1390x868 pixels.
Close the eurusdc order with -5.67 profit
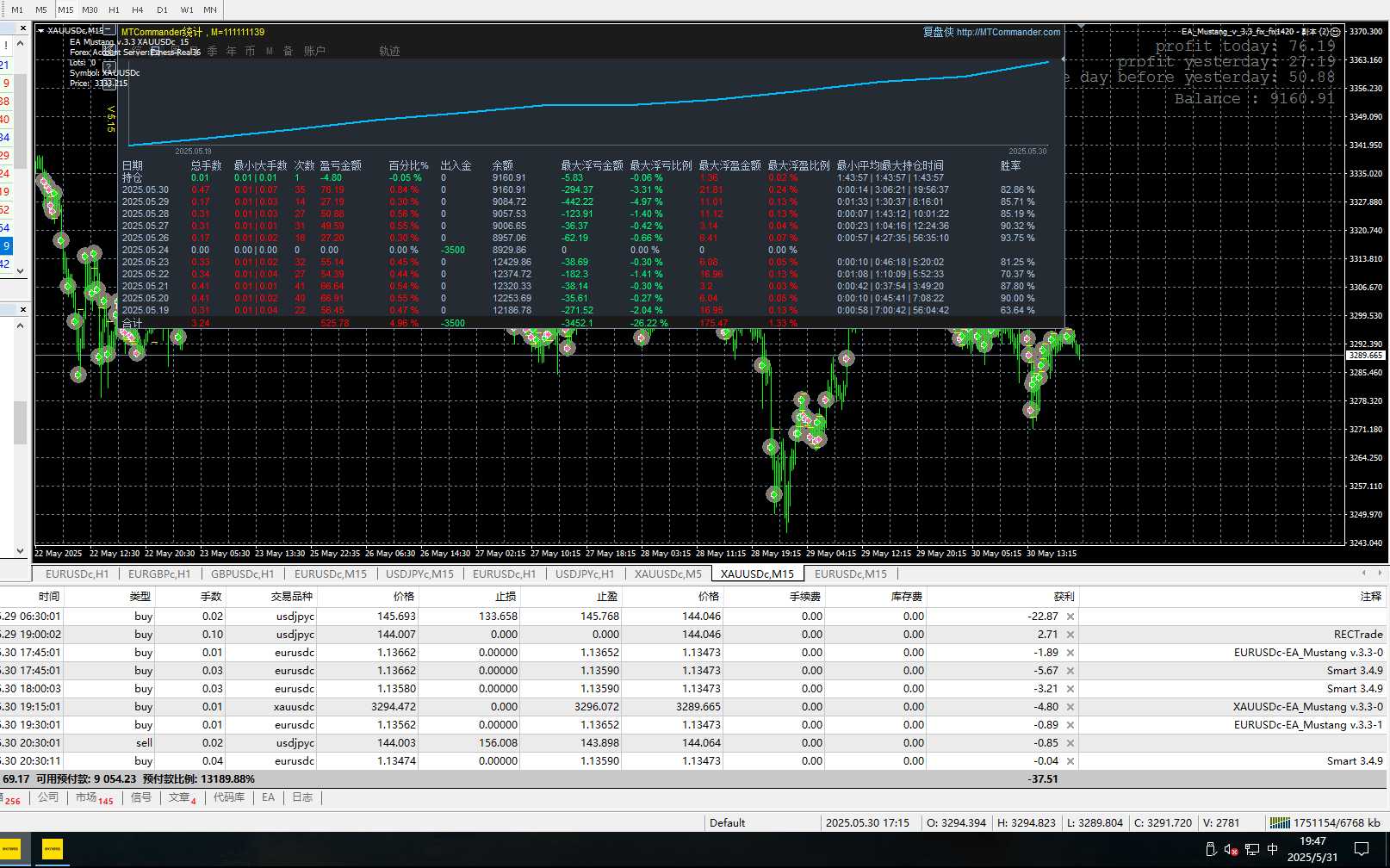(1070, 671)
